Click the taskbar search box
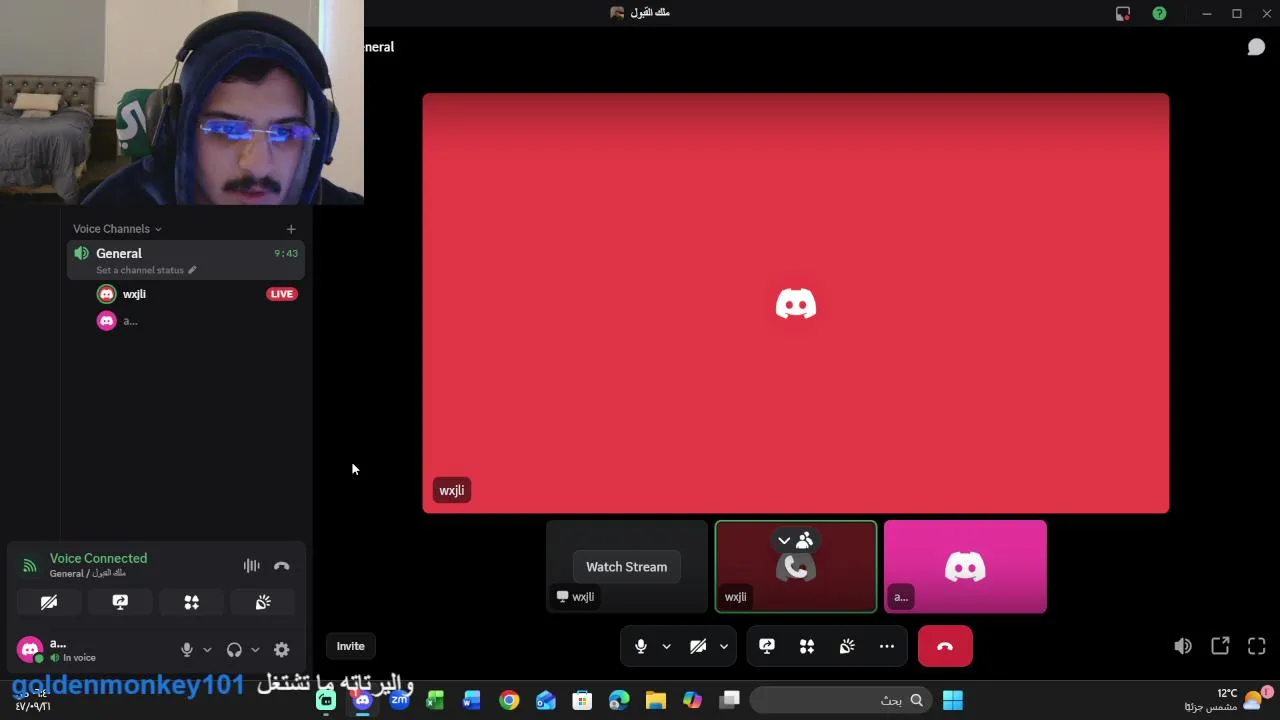This screenshot has width=1280, height=720. point(841,701)
